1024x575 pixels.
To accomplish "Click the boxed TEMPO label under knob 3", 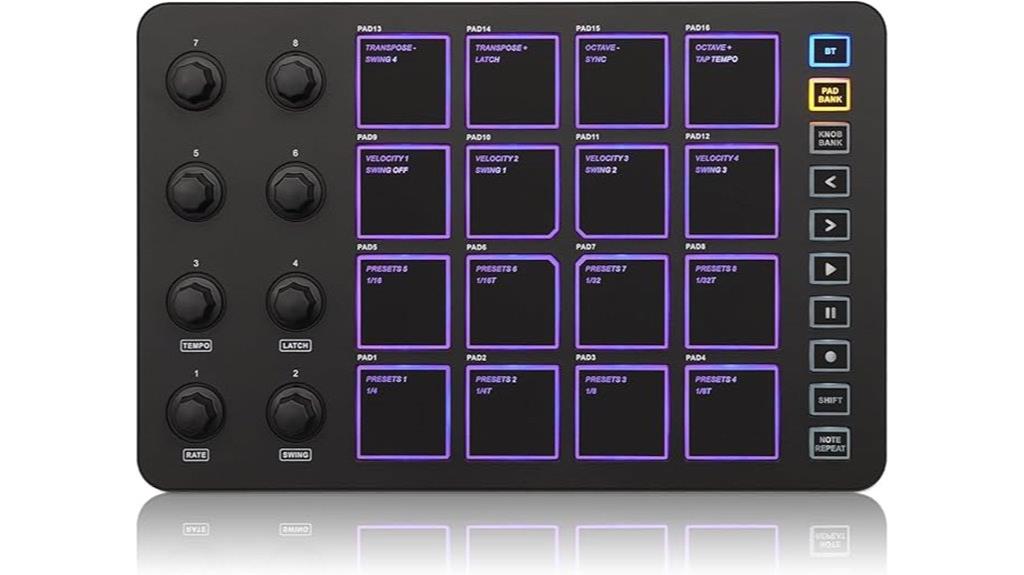I will point(196,346).
